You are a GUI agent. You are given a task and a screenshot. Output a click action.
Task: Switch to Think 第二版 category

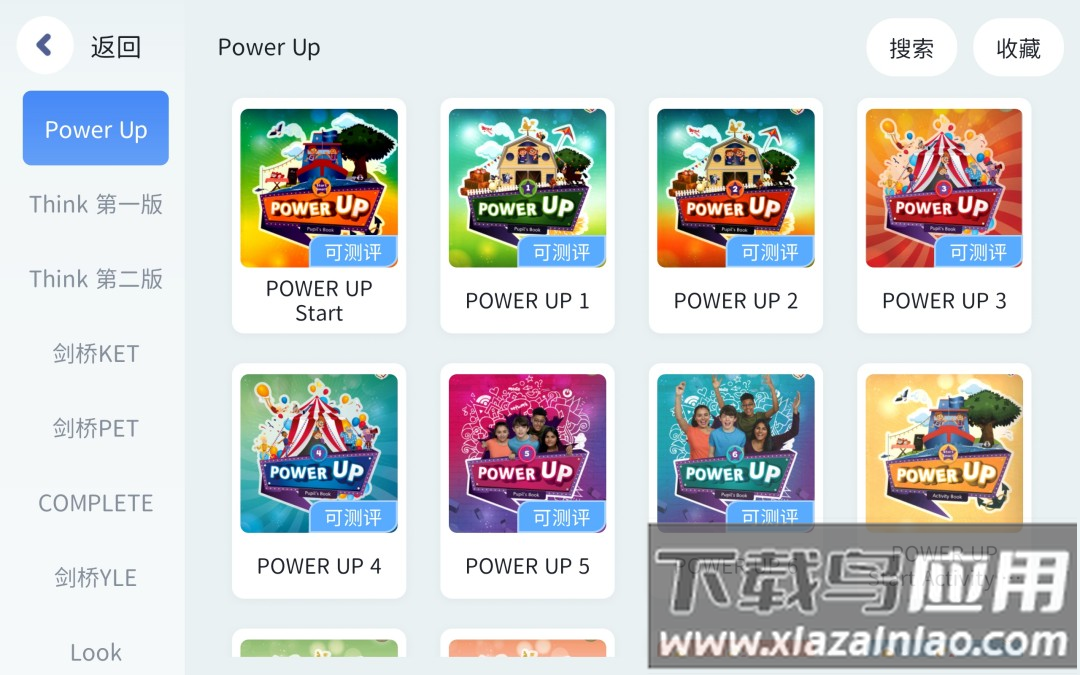(x=96, y=278)
